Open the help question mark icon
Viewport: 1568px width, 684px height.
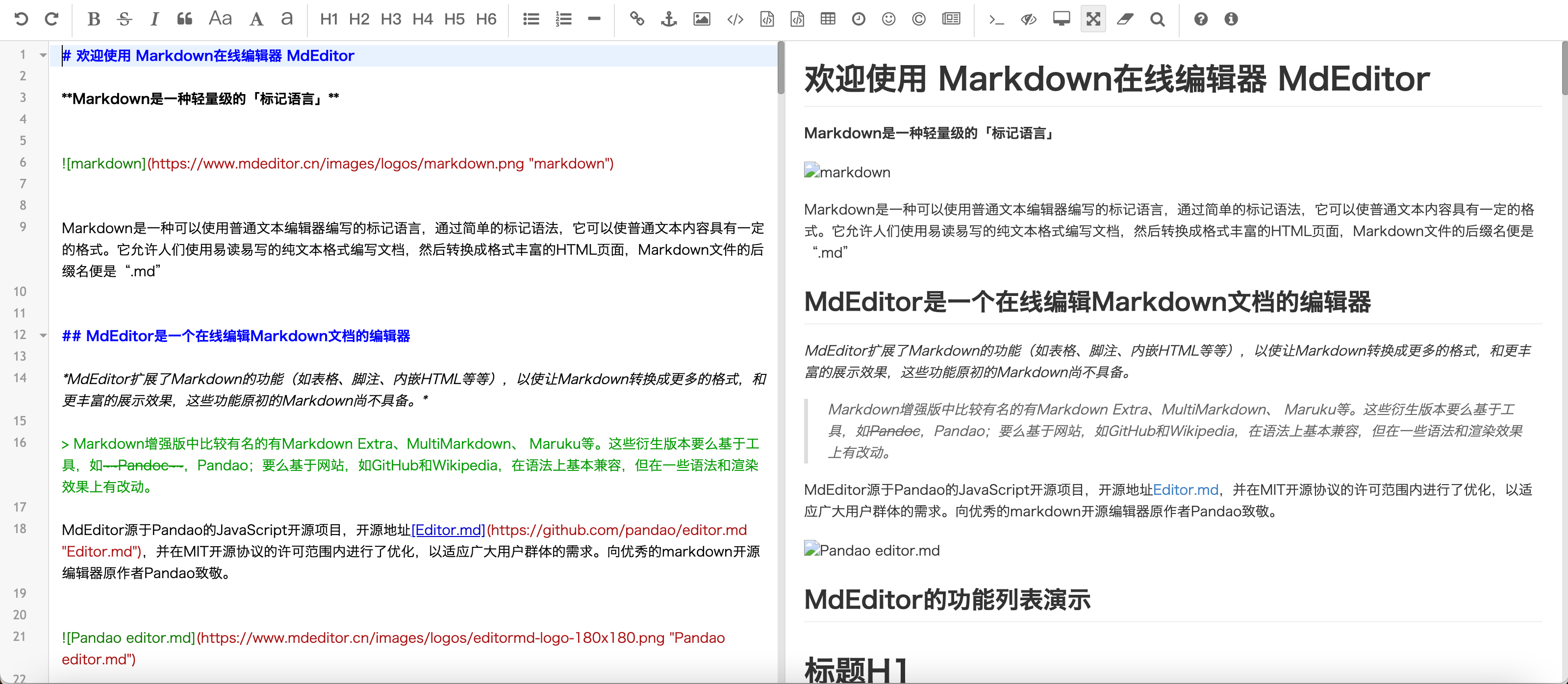click(x=1200, y=19)
